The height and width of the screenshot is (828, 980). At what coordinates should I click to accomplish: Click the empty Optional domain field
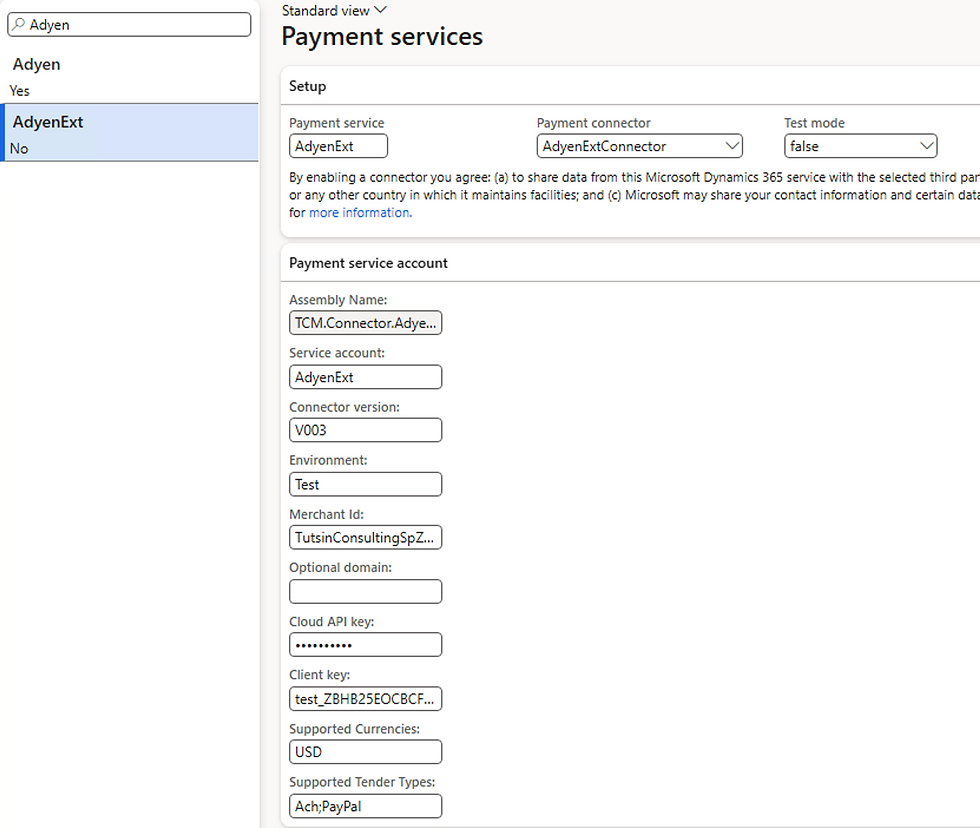365,591
